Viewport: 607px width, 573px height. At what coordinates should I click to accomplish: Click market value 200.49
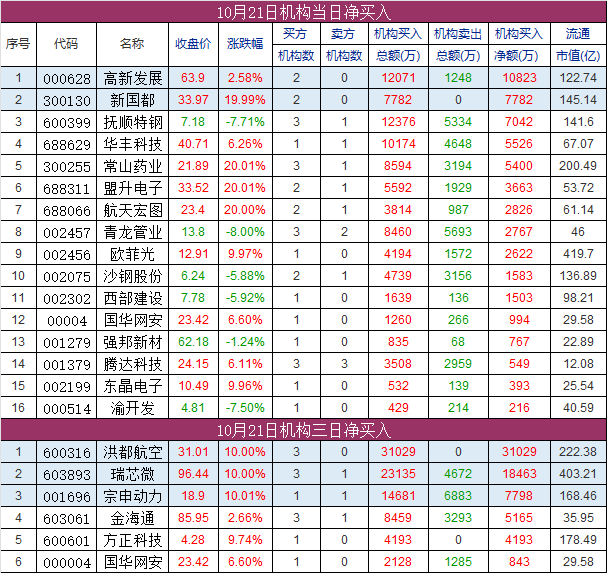tap(578, 166)
